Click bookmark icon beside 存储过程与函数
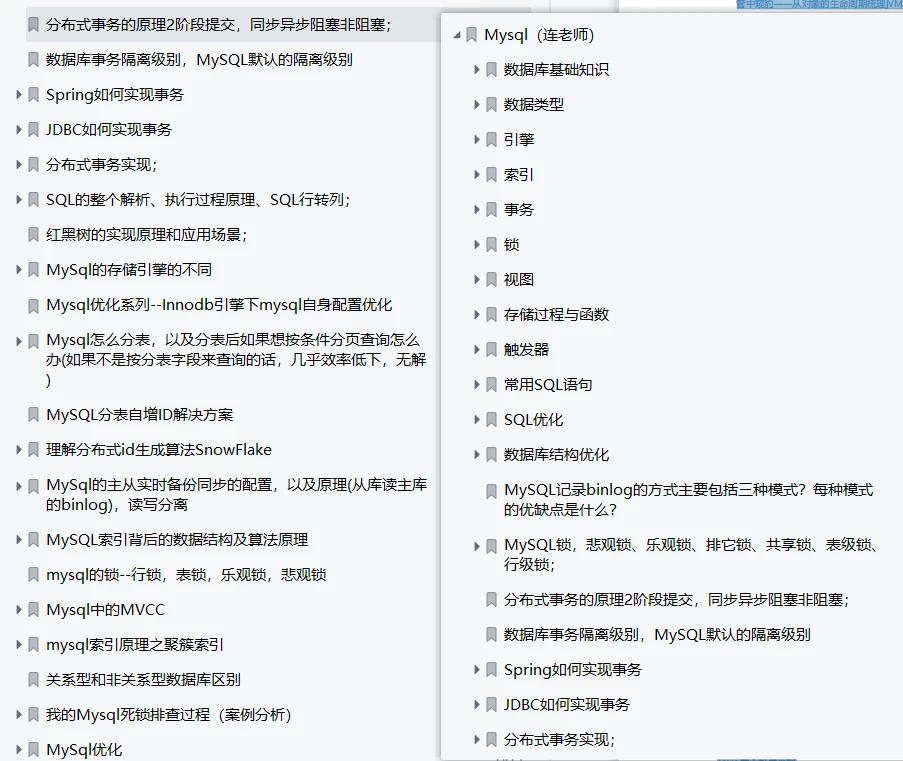Screen dimensions: 903x761 point(491,315)
